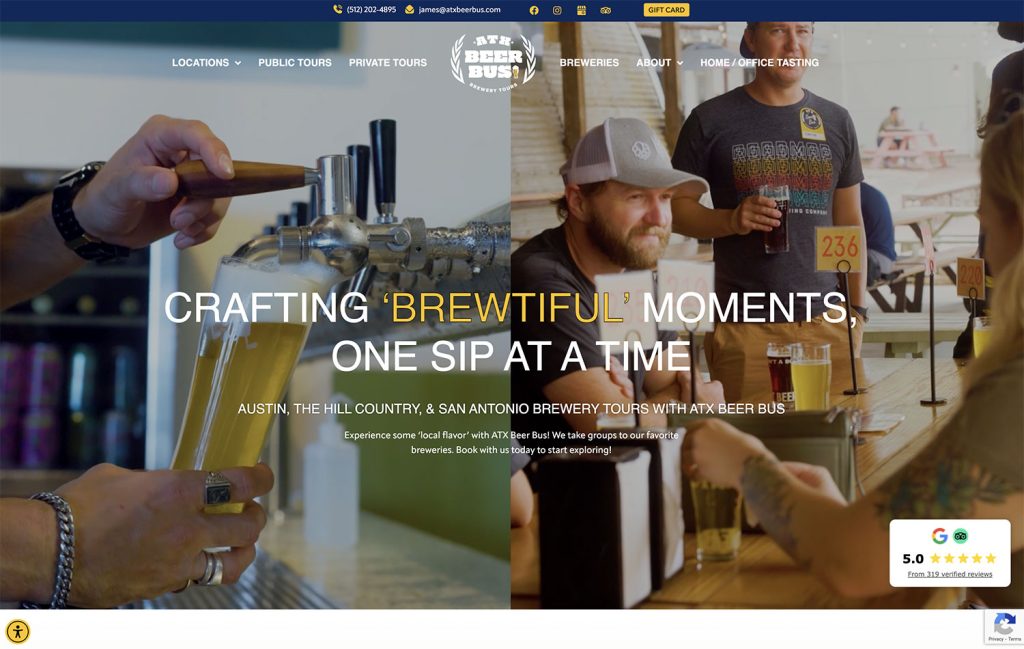Open the Instagram icon in top bar
1024x649 pixels.
[557, 10]
